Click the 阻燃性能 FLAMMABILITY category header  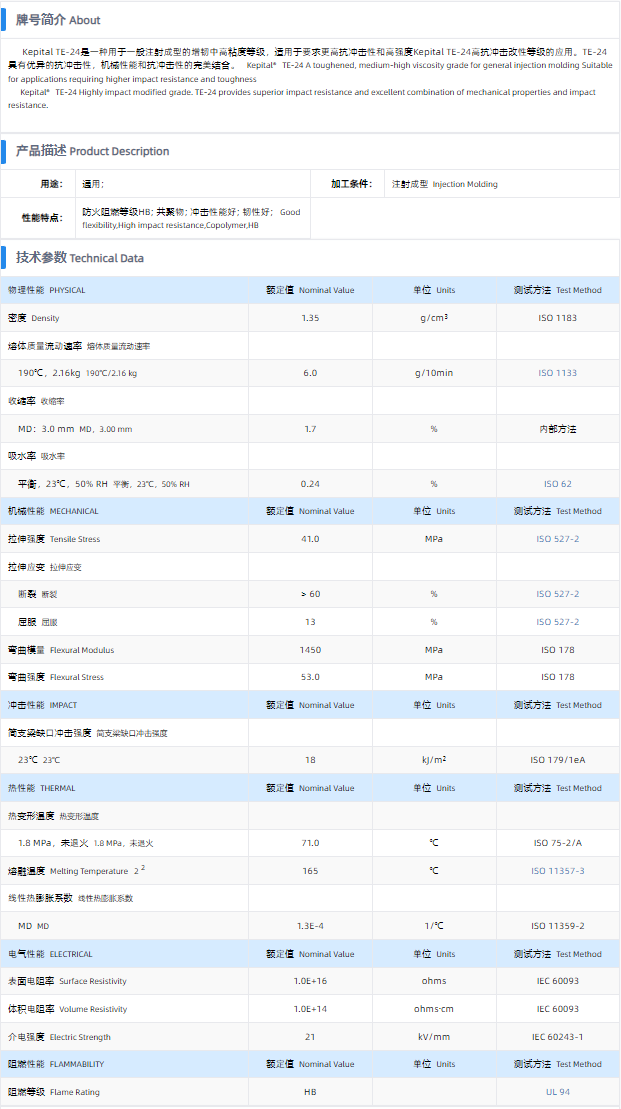(x=56, y=1064)
